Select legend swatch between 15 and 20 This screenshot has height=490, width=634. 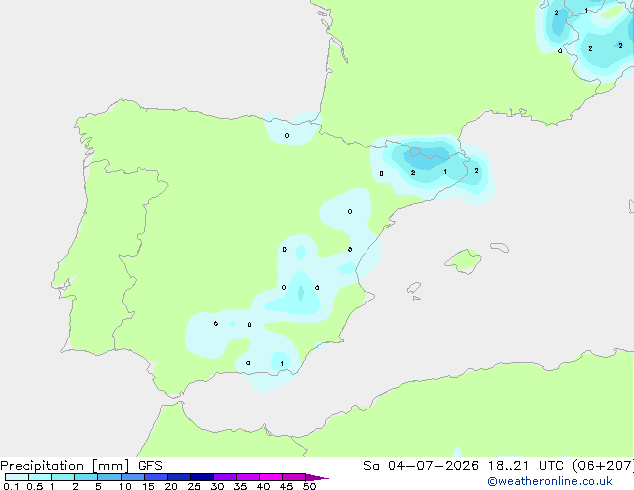[x=156, y=477]
